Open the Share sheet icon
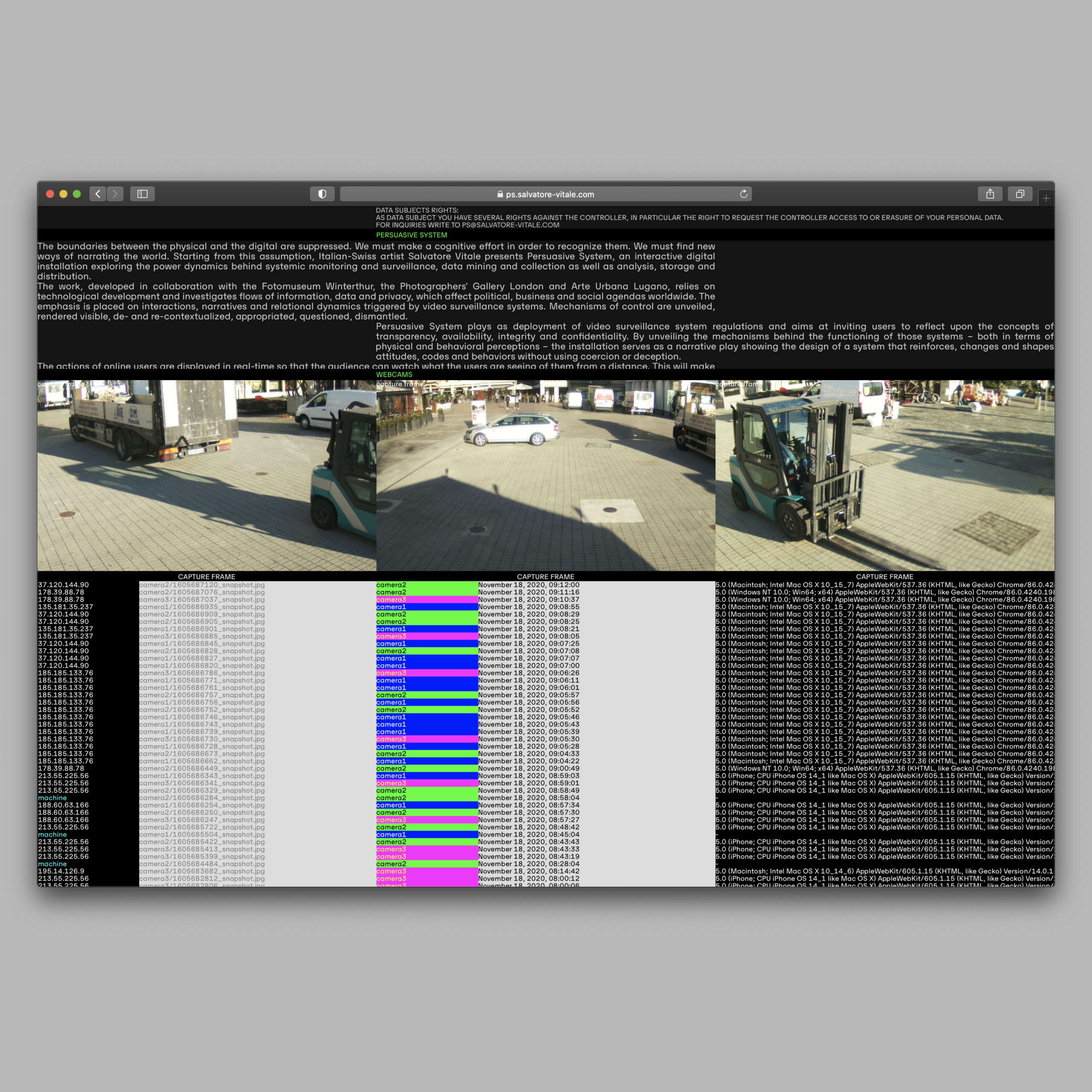The width and height of the screenshot is (1092, 1092). [990, 194]
